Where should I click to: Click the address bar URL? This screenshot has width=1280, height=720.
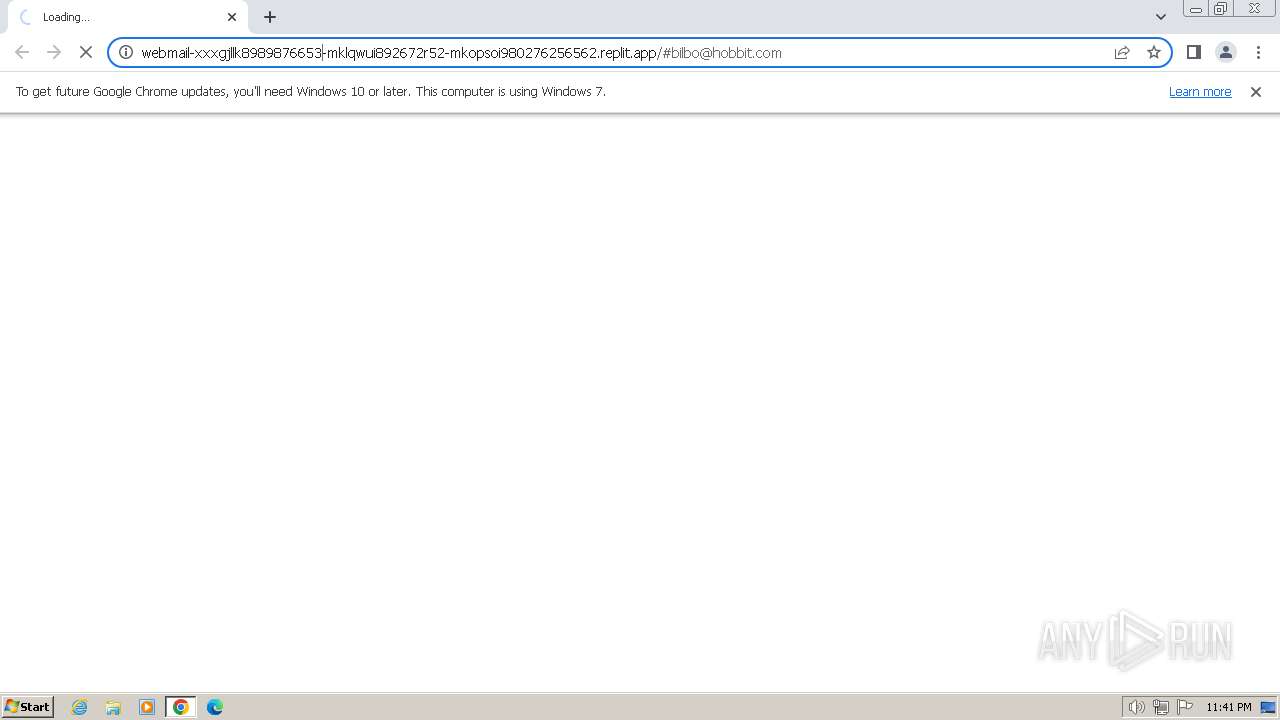pyautogui.click(x=461, y=52)
